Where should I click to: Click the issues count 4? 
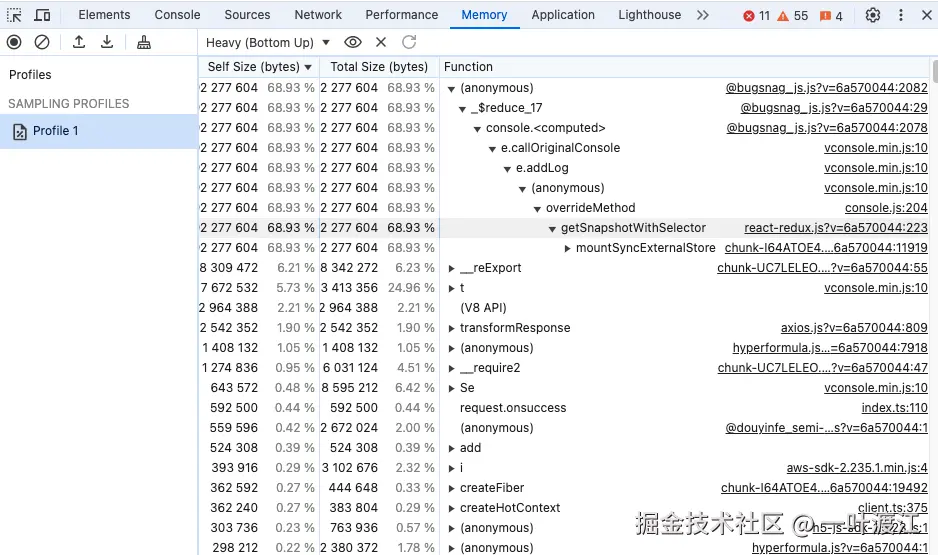click(832, 16)
